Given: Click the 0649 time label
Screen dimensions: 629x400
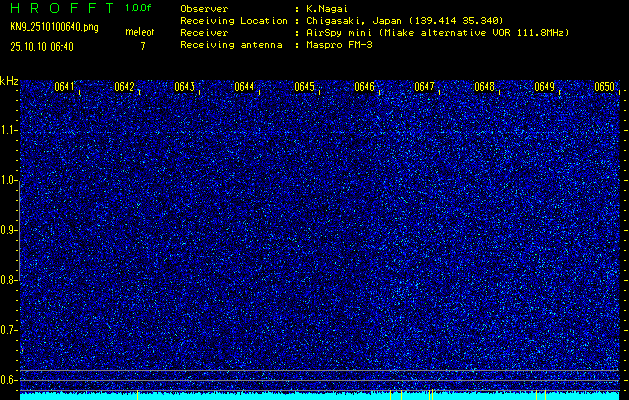Looking at the screenshot, I should (545, 87).
